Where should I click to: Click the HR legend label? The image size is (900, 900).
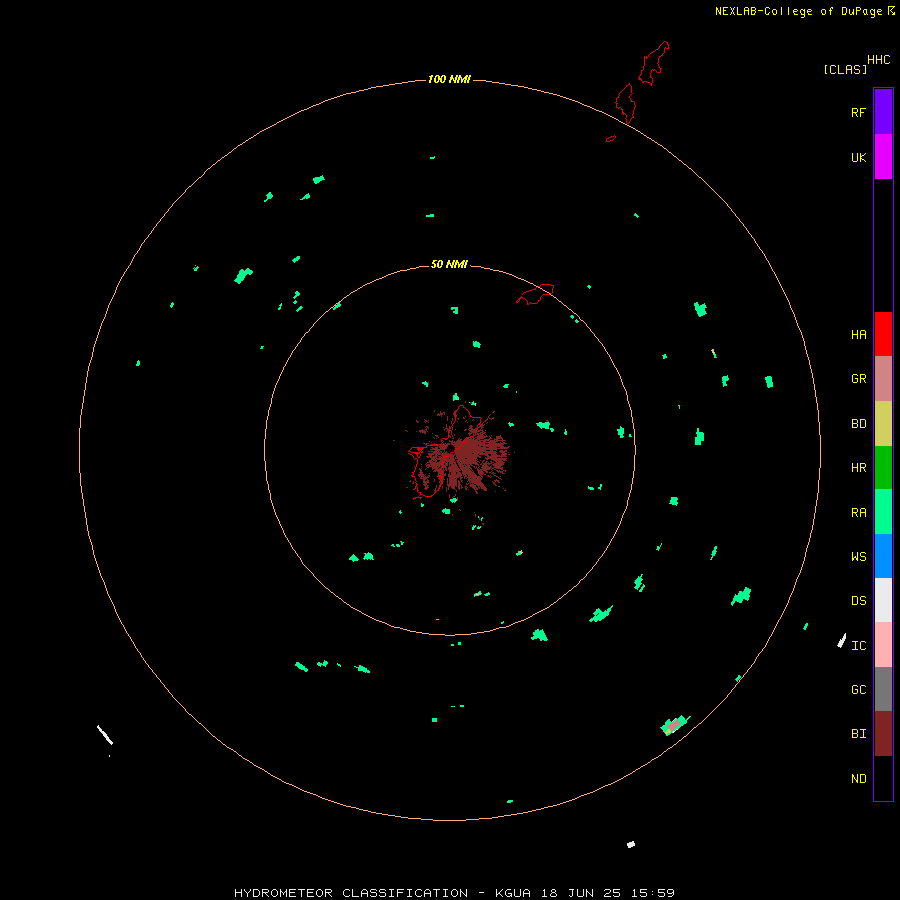(858, 468)
